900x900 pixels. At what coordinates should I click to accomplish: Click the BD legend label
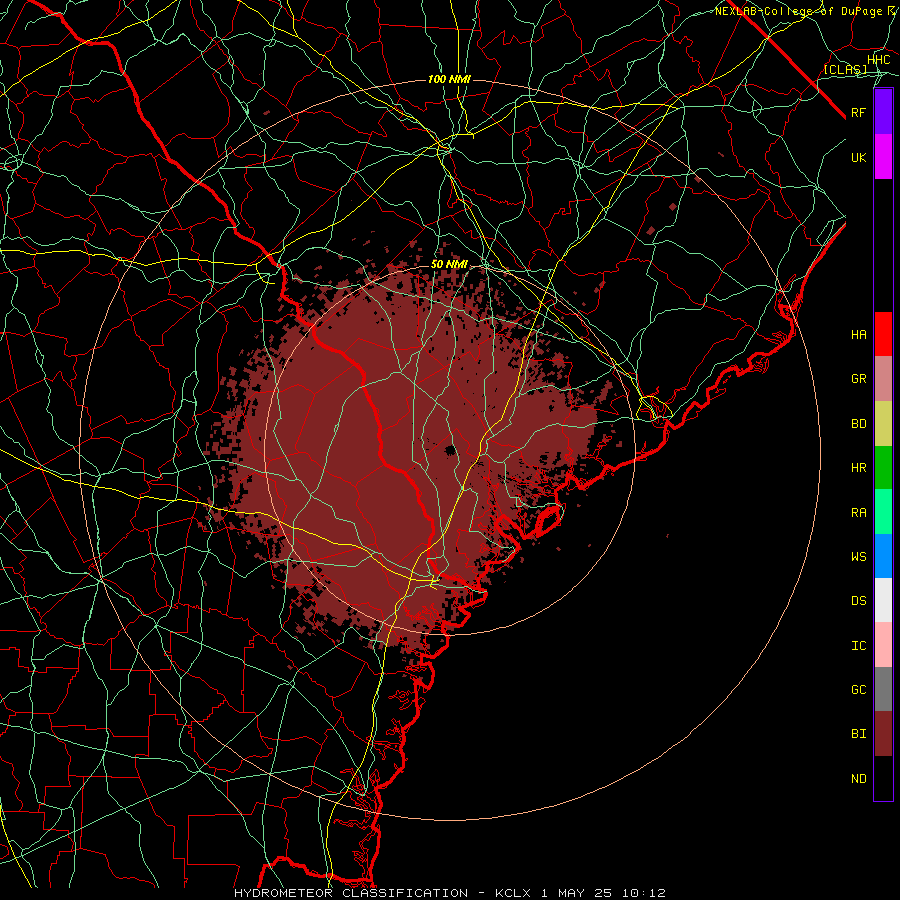[859, 424]
